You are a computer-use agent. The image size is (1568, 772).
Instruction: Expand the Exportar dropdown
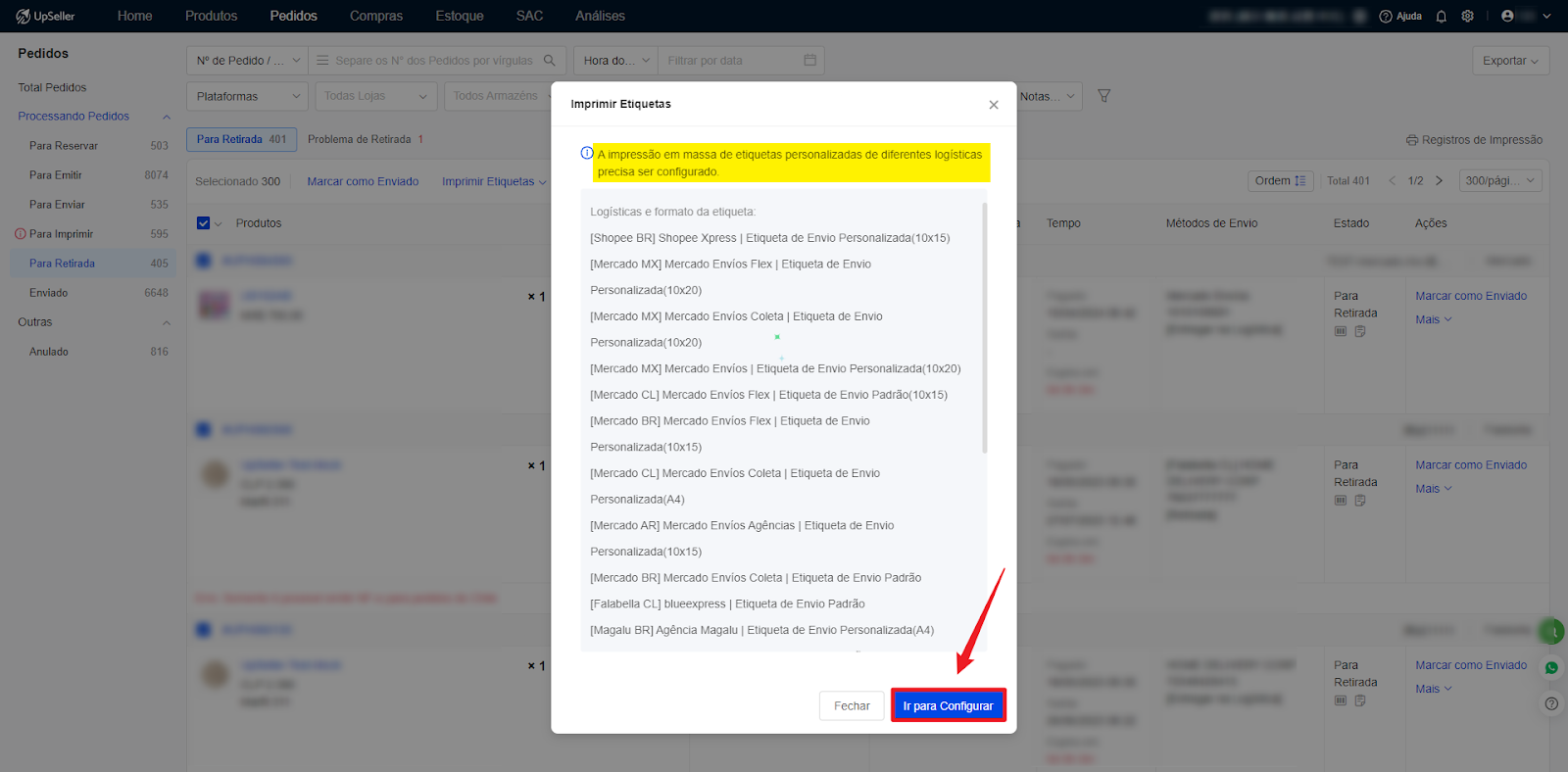[1510, 61]
